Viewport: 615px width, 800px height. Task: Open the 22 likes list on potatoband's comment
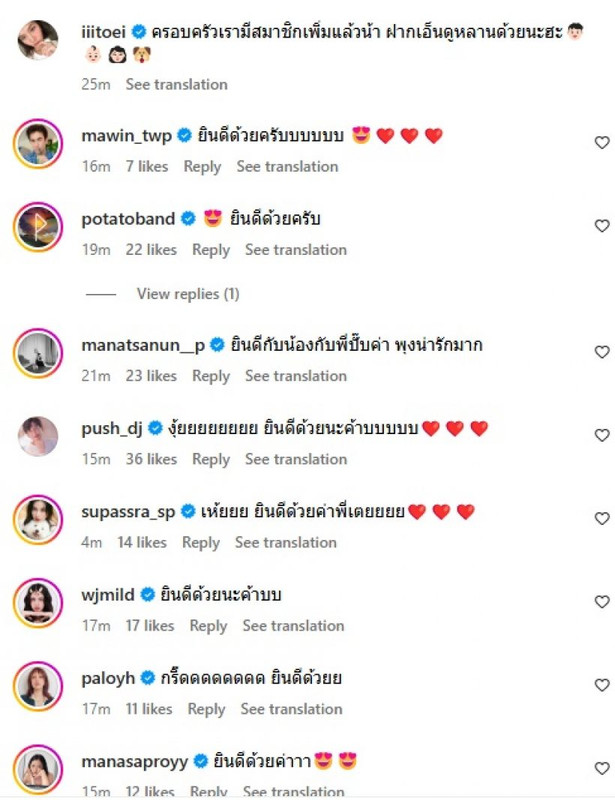point(151,250)
